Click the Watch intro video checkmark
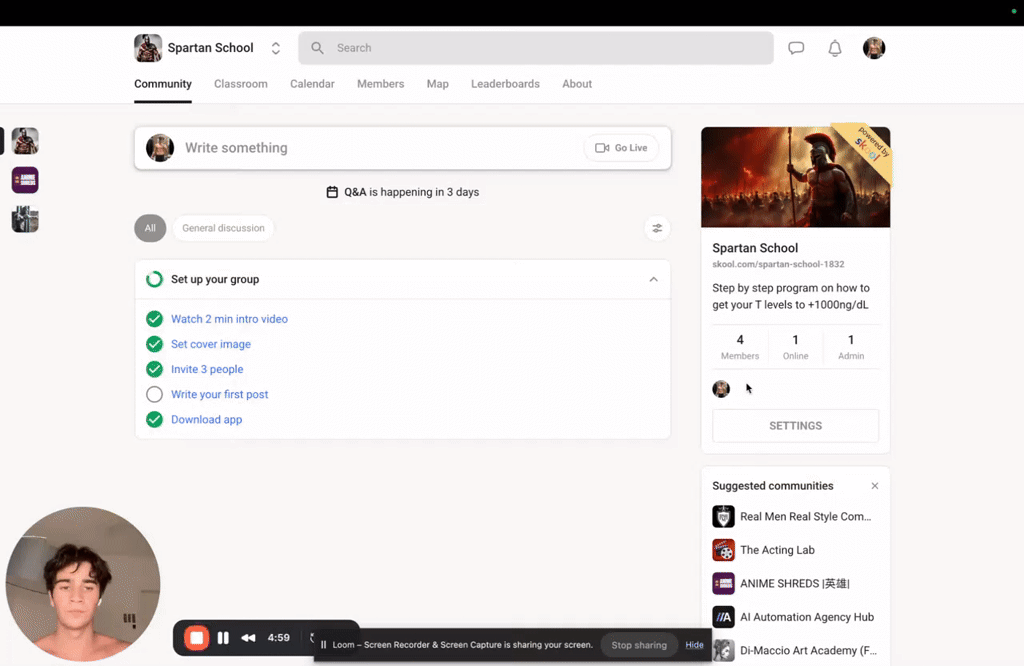Image resolution: width=1024 pixels, height=666 pixels. click(154, 319)
